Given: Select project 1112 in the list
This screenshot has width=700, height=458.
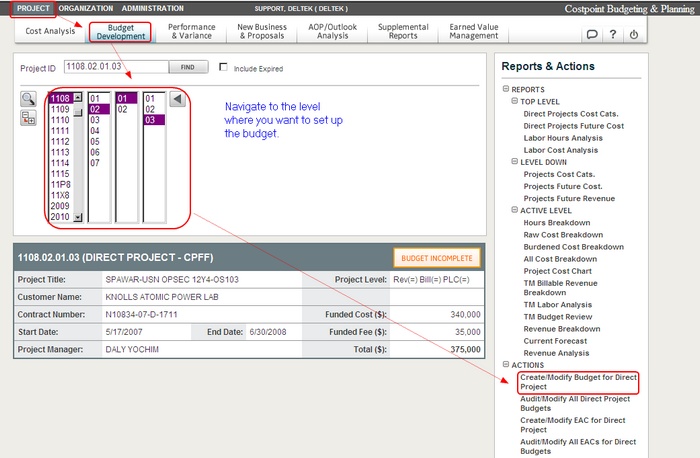Looking at the screenshot, I should [60, 141].
